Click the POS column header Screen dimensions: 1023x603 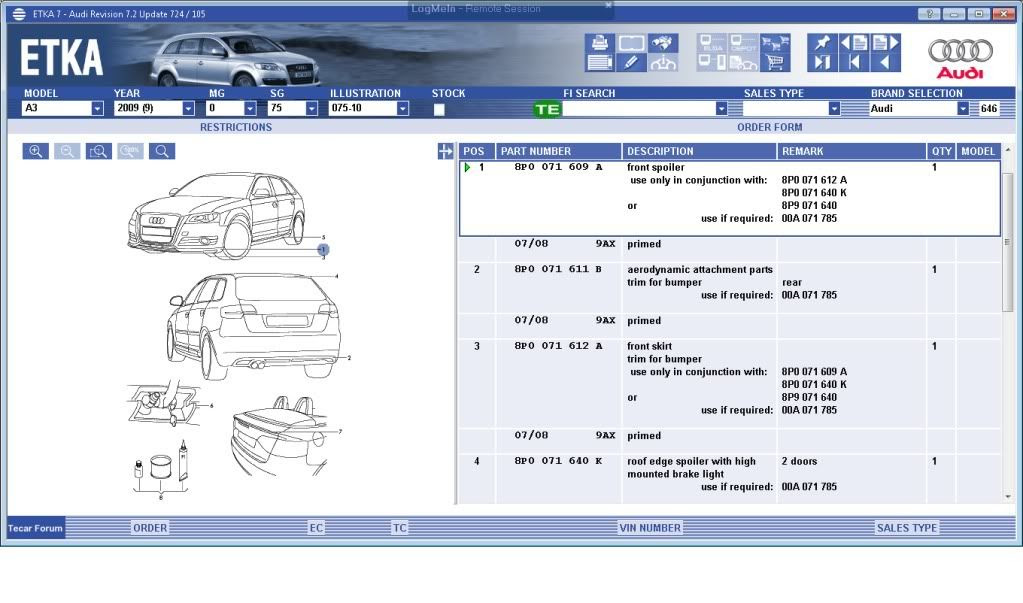click(x=476, y=151)
